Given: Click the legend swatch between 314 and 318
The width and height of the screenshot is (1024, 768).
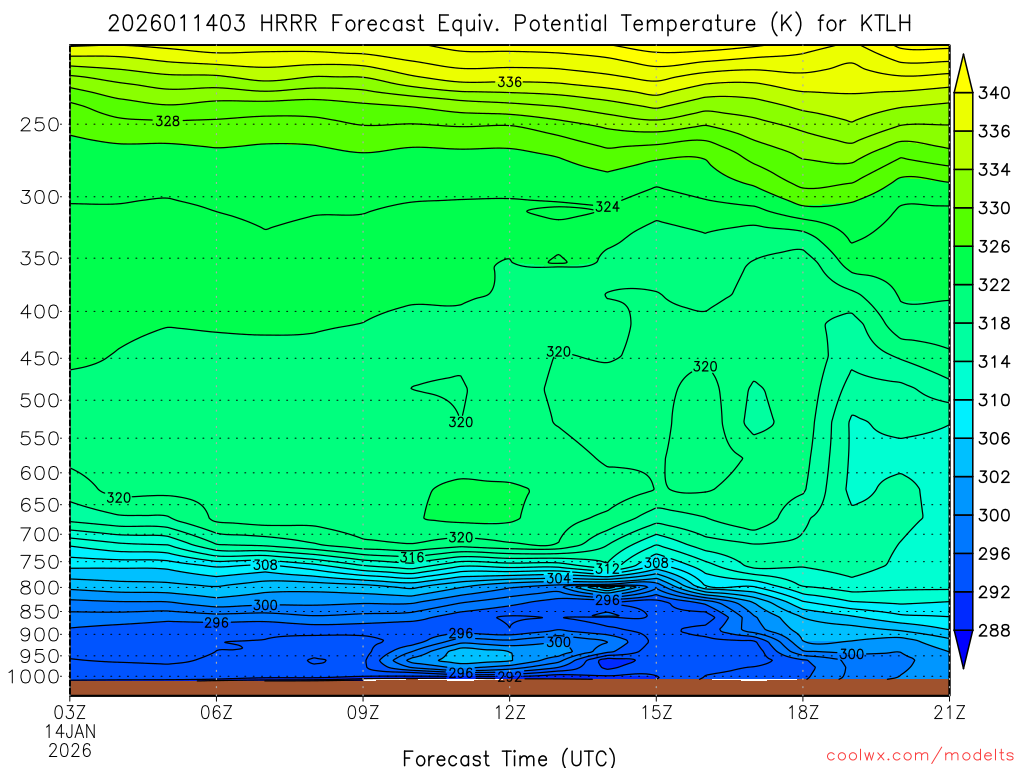Looking at the screenshot, I should 963,342.
